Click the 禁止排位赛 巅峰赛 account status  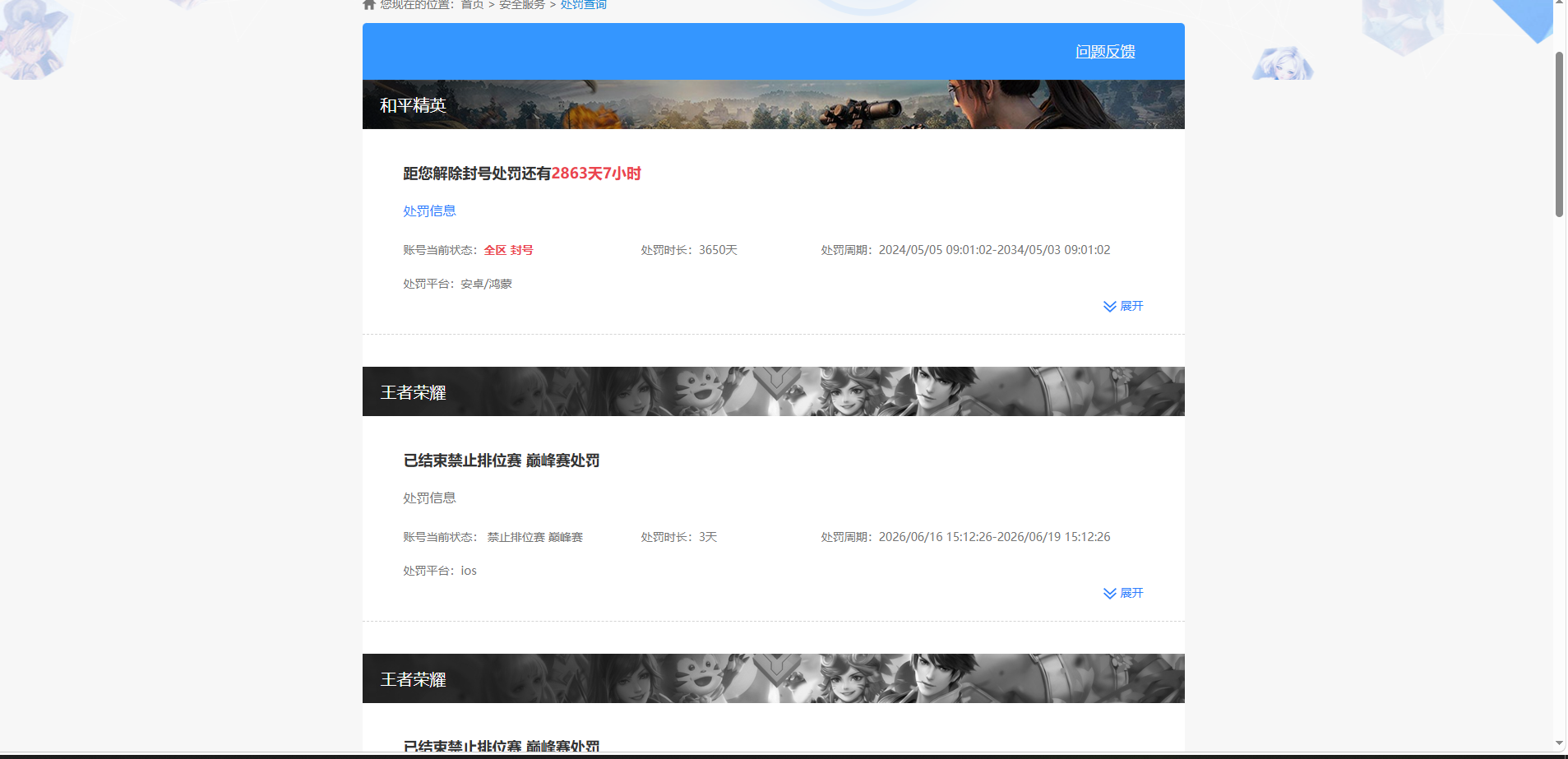click(x=534, y=537)
